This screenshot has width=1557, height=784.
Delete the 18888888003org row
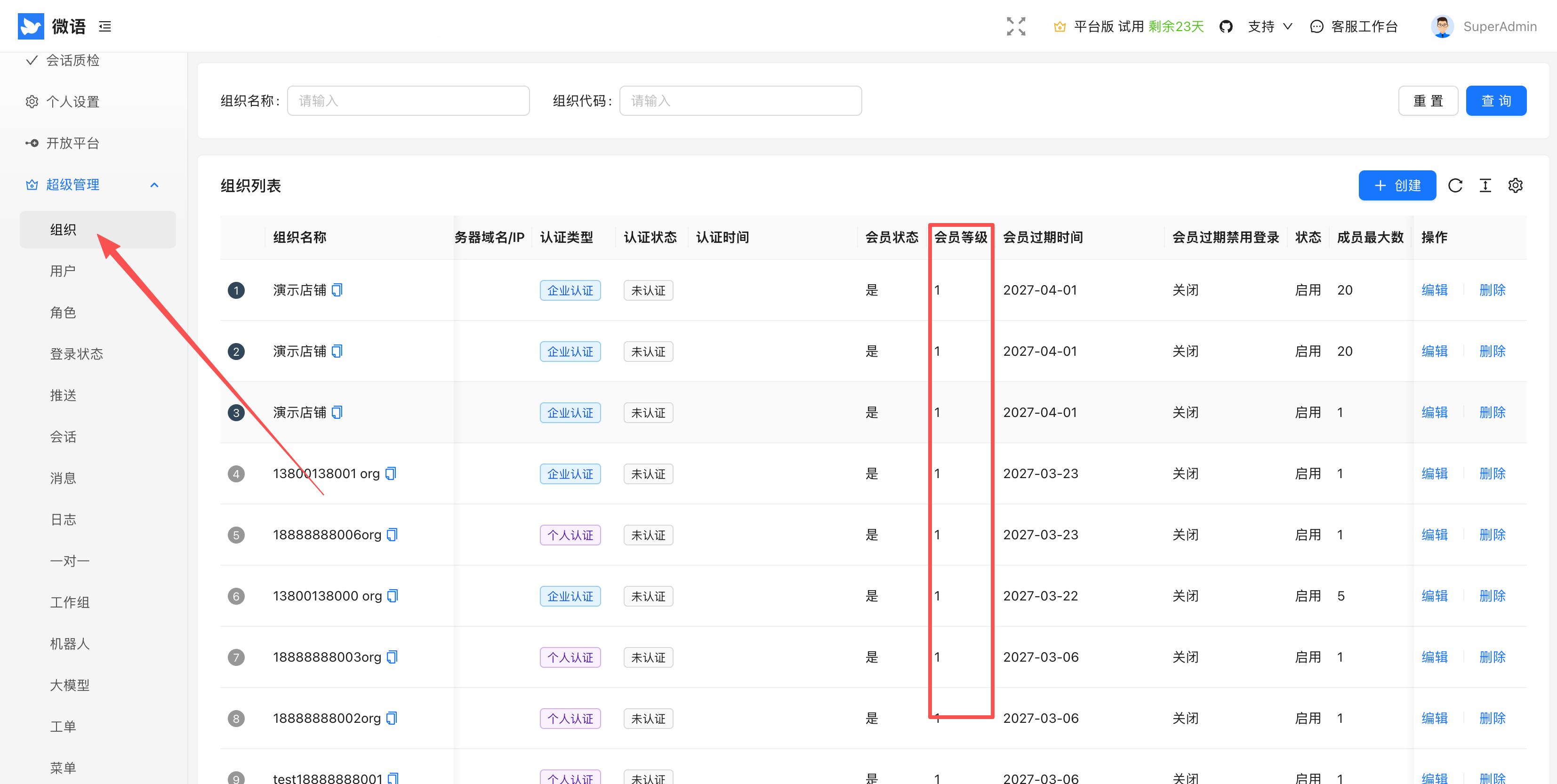click(x=1492, y=657)
